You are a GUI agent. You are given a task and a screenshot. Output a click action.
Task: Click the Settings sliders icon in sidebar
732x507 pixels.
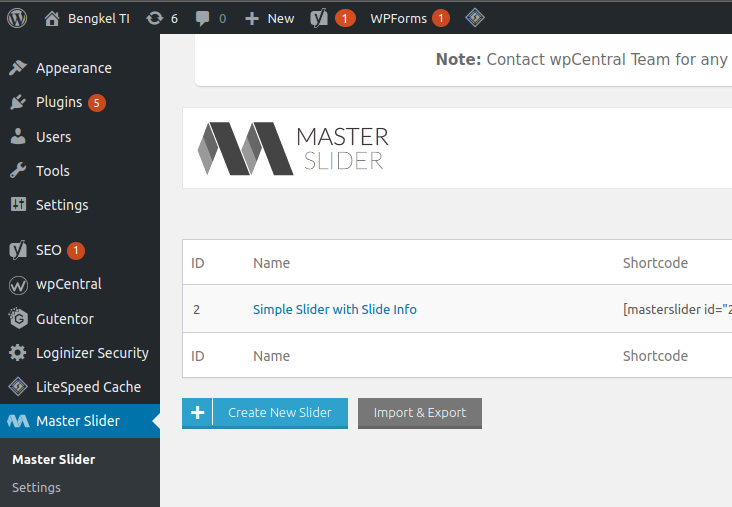click(x=18, y=204)
